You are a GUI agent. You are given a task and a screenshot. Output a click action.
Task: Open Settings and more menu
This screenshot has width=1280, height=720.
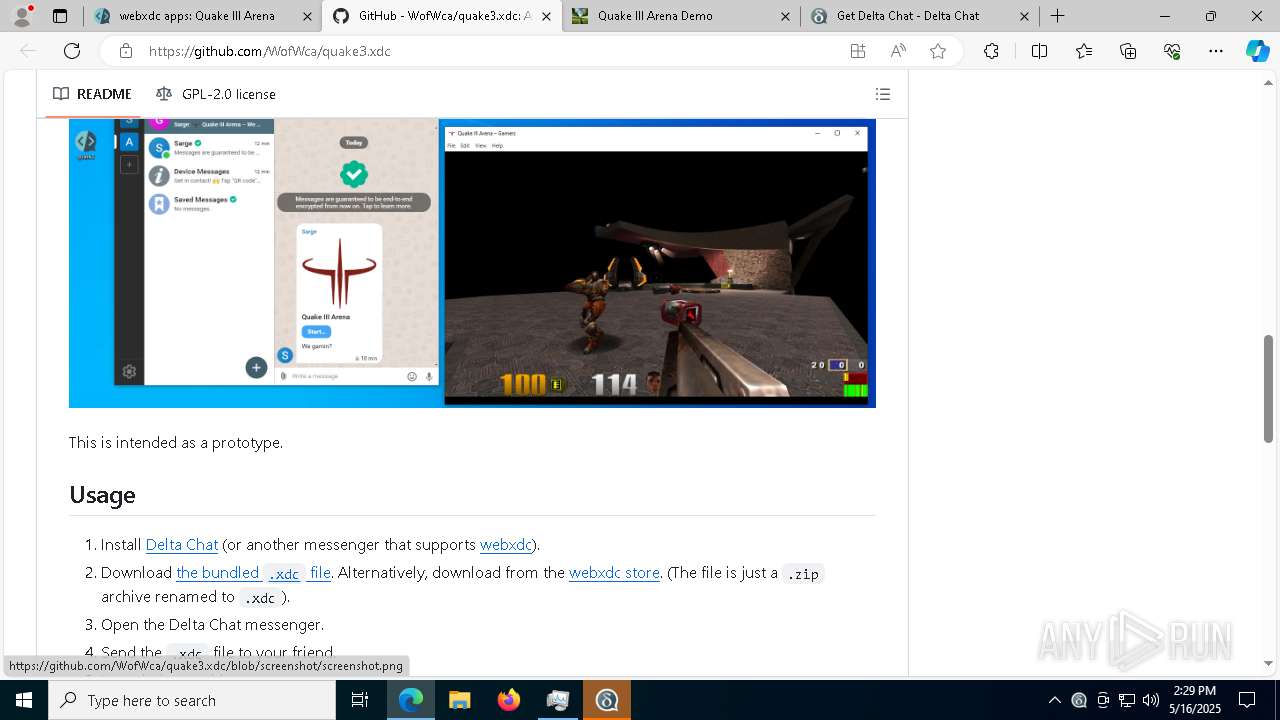[x=1216, y=51]
